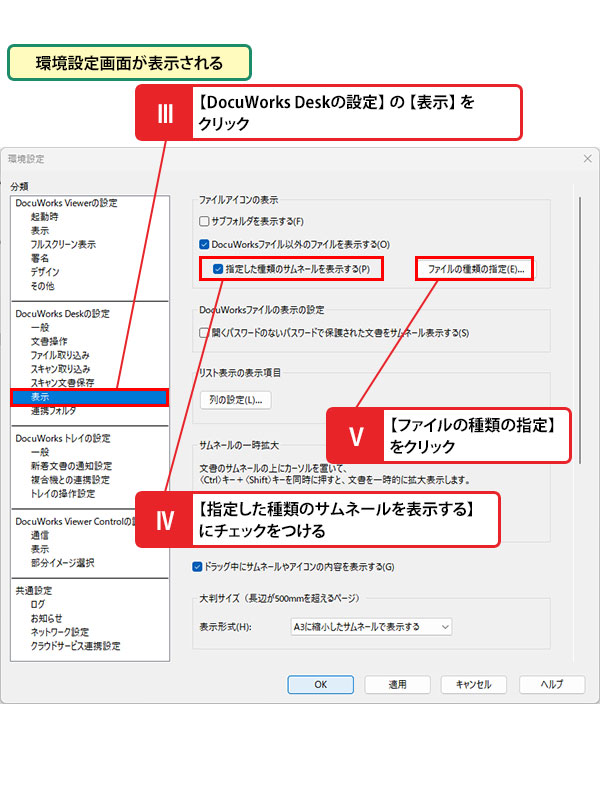The width and height of the screenshot is (600, 800).
Task: Select 表示 under DocuWorks Viewer Control
Action: coord(40,549)
